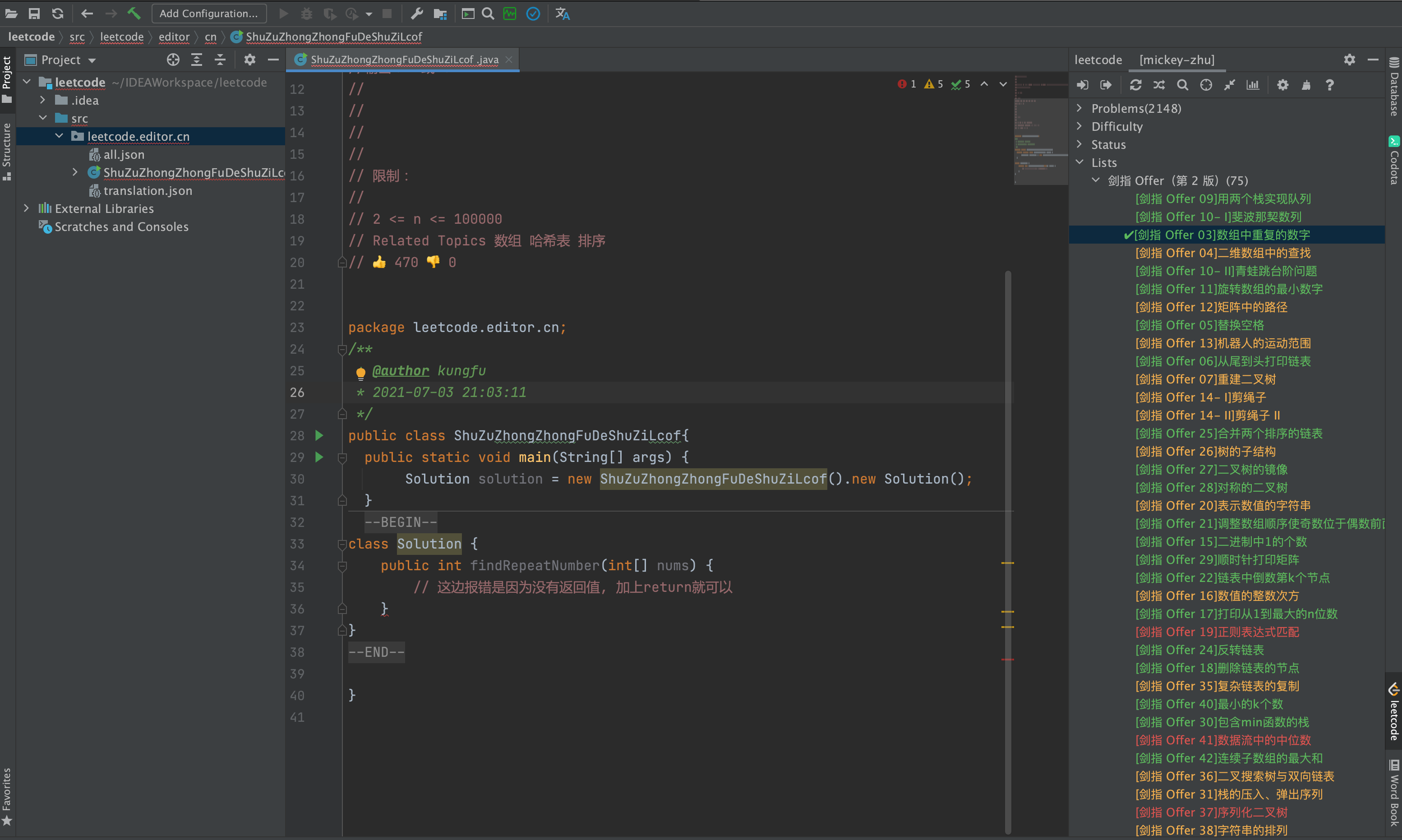Click LeetCode plugin help question mark
Image resolution: width=1402 pixels, height=840 pixels.
1329,85
